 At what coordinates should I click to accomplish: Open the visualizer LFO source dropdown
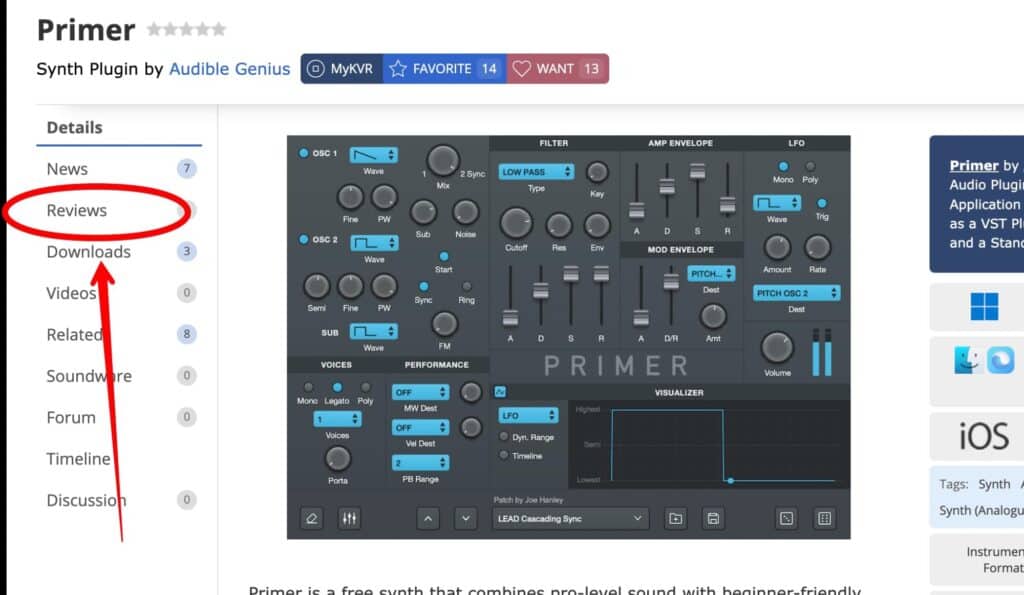coord(528,415)
